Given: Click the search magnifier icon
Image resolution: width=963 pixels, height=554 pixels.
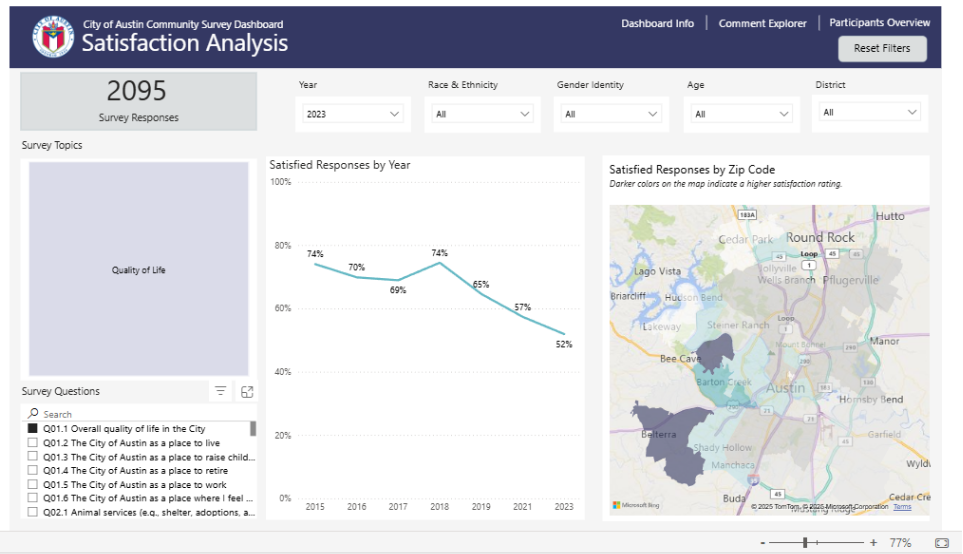Looking at the screenshot, I should 33,414.
